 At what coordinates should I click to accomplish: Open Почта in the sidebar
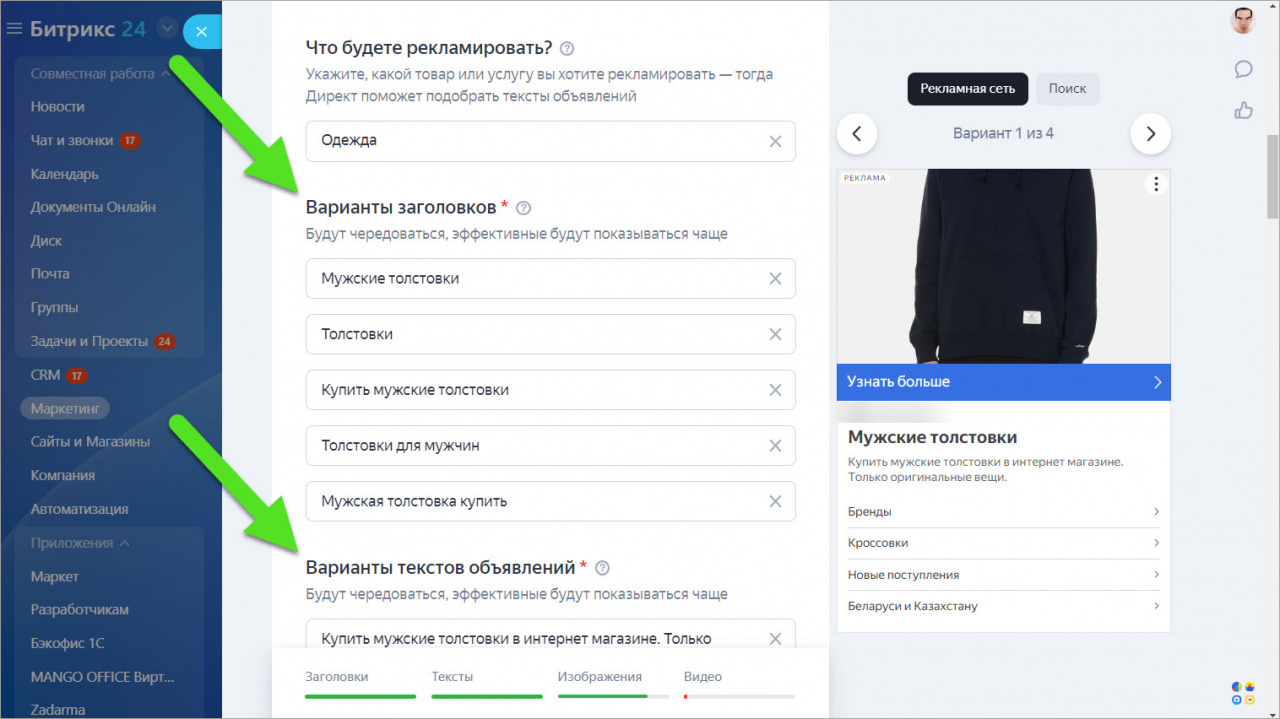pyautogui.click(x=50, y=274)
